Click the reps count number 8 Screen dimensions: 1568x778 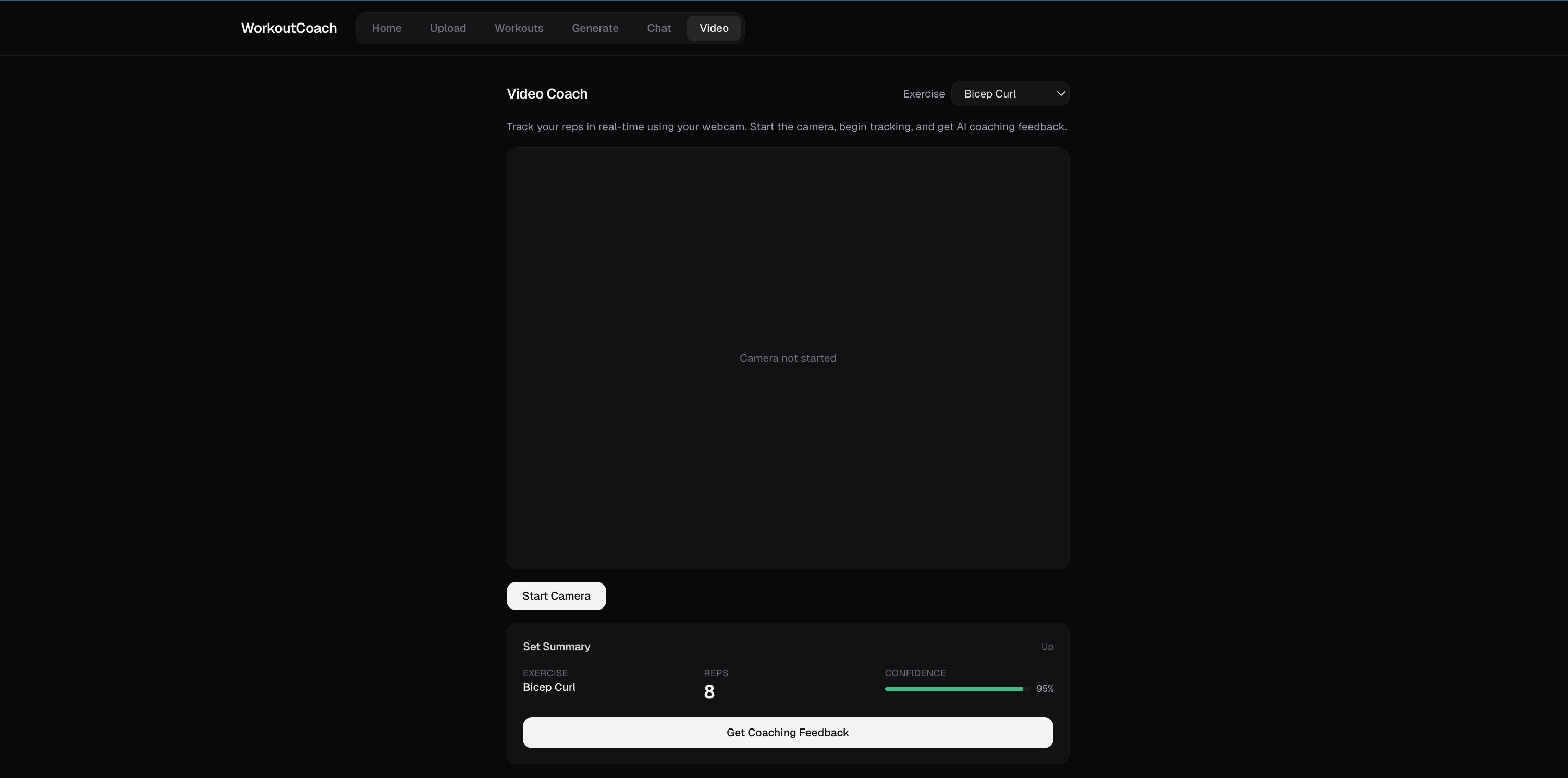pos(709,692)
